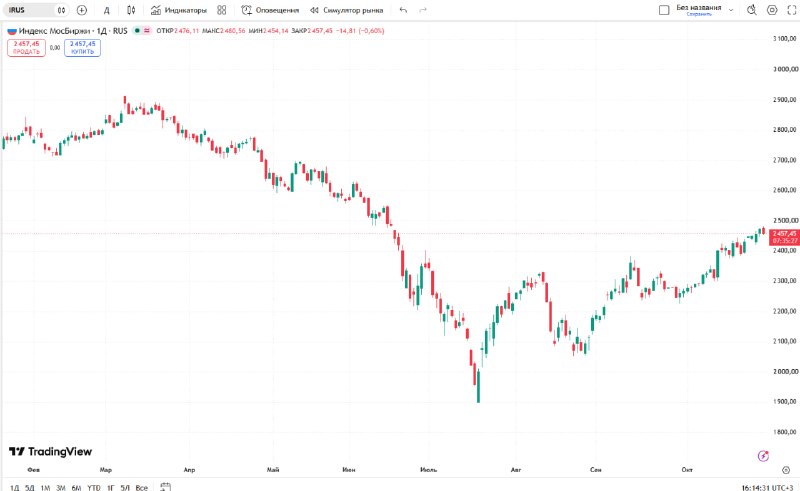Click the red ПРОДАТЬ sell button
This screenshot has width=800, height=491.
coord(26,48)
